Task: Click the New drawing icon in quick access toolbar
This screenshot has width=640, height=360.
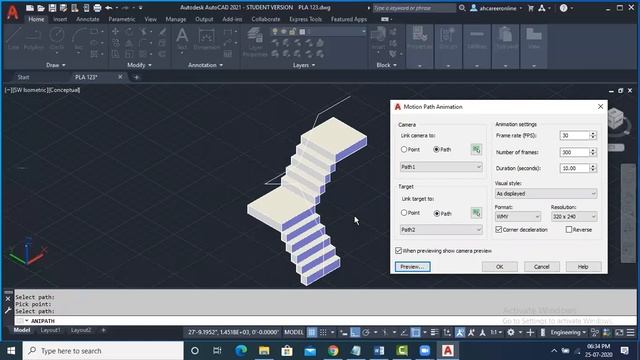Action: pyautogui.click(x=30, y=8)
